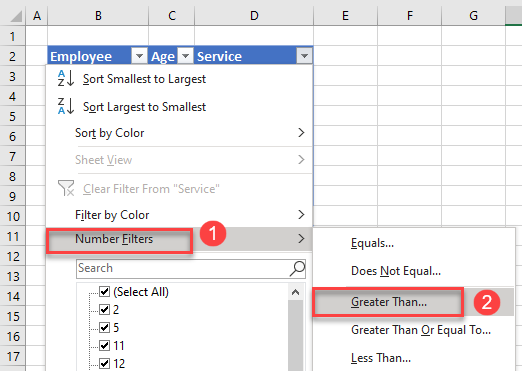Select row 13 header
The height and width of the screenshot is (371, 522).
pos(12,276)
